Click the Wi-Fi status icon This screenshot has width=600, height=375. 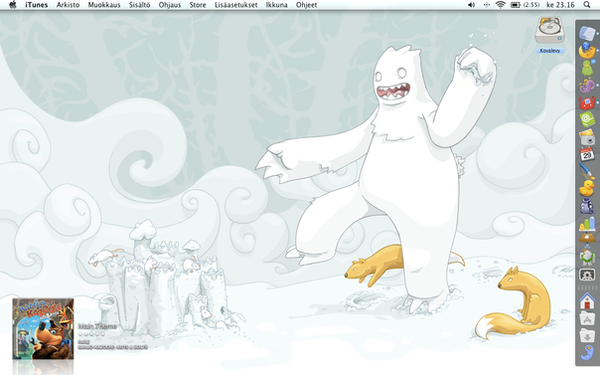[x=500, y=5]
